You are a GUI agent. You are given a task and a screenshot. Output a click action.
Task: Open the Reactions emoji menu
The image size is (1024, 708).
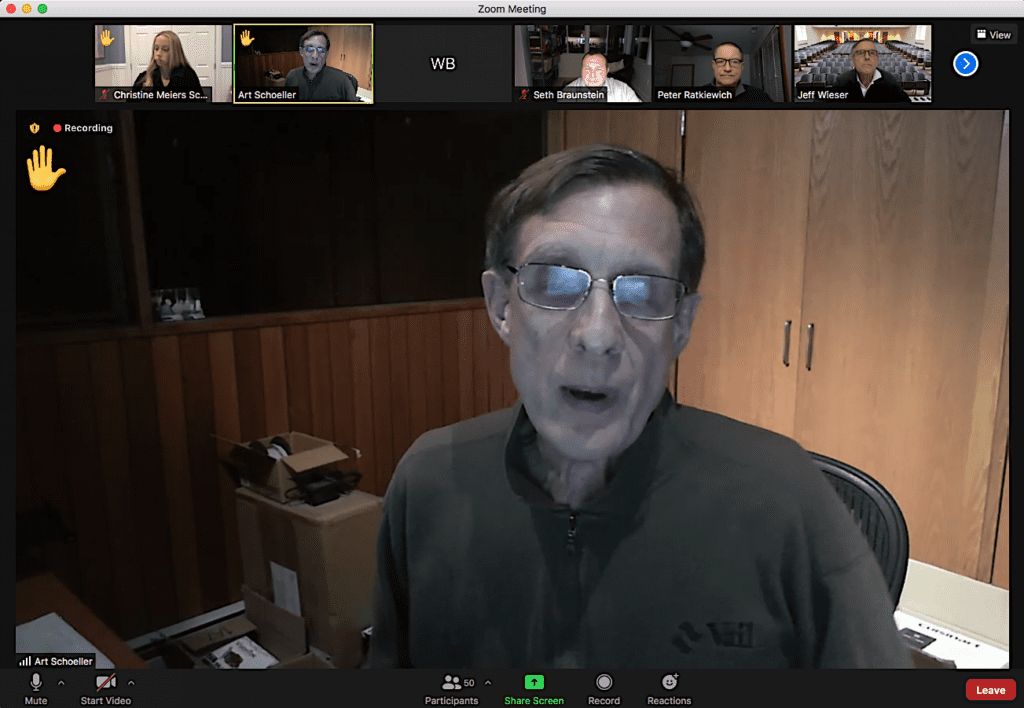pos(669,683)
